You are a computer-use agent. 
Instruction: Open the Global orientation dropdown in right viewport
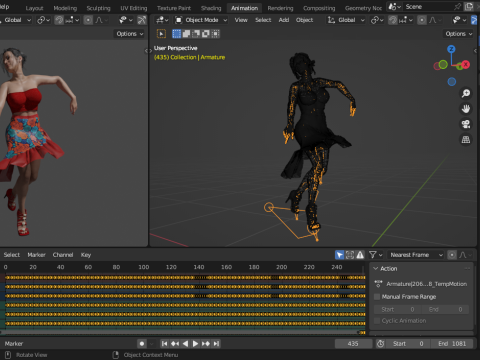click(x=346, y=20)
